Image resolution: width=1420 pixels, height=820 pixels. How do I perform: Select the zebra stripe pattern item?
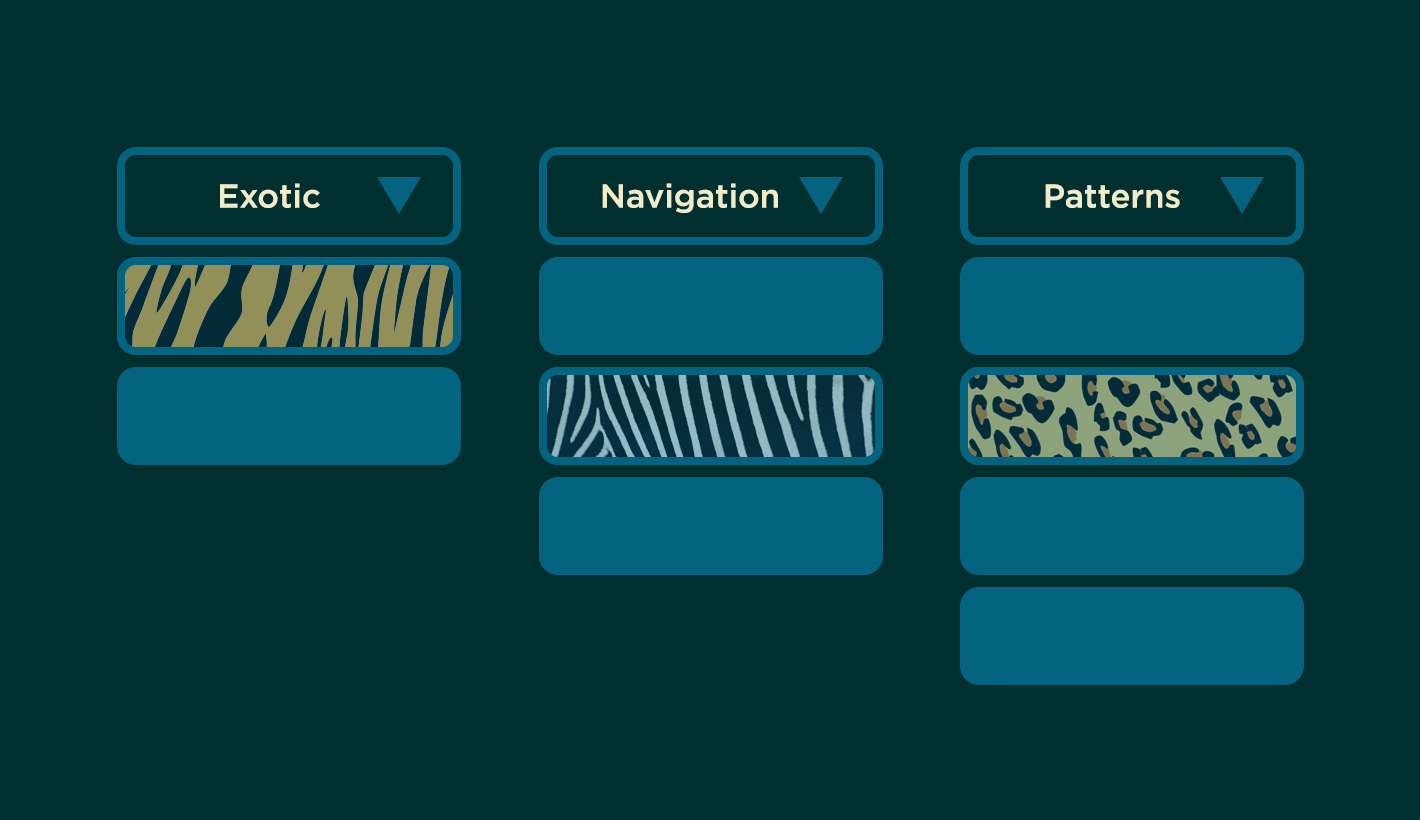(x=711, y=416)
